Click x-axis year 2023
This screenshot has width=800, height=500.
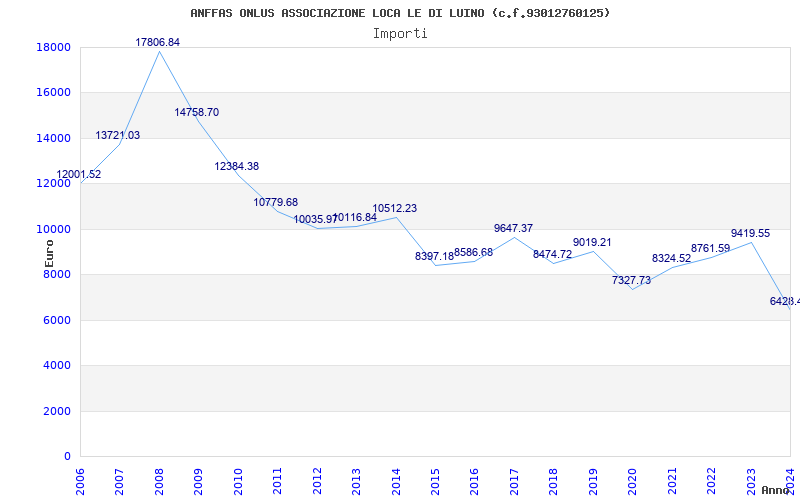(x=752, y=482)
